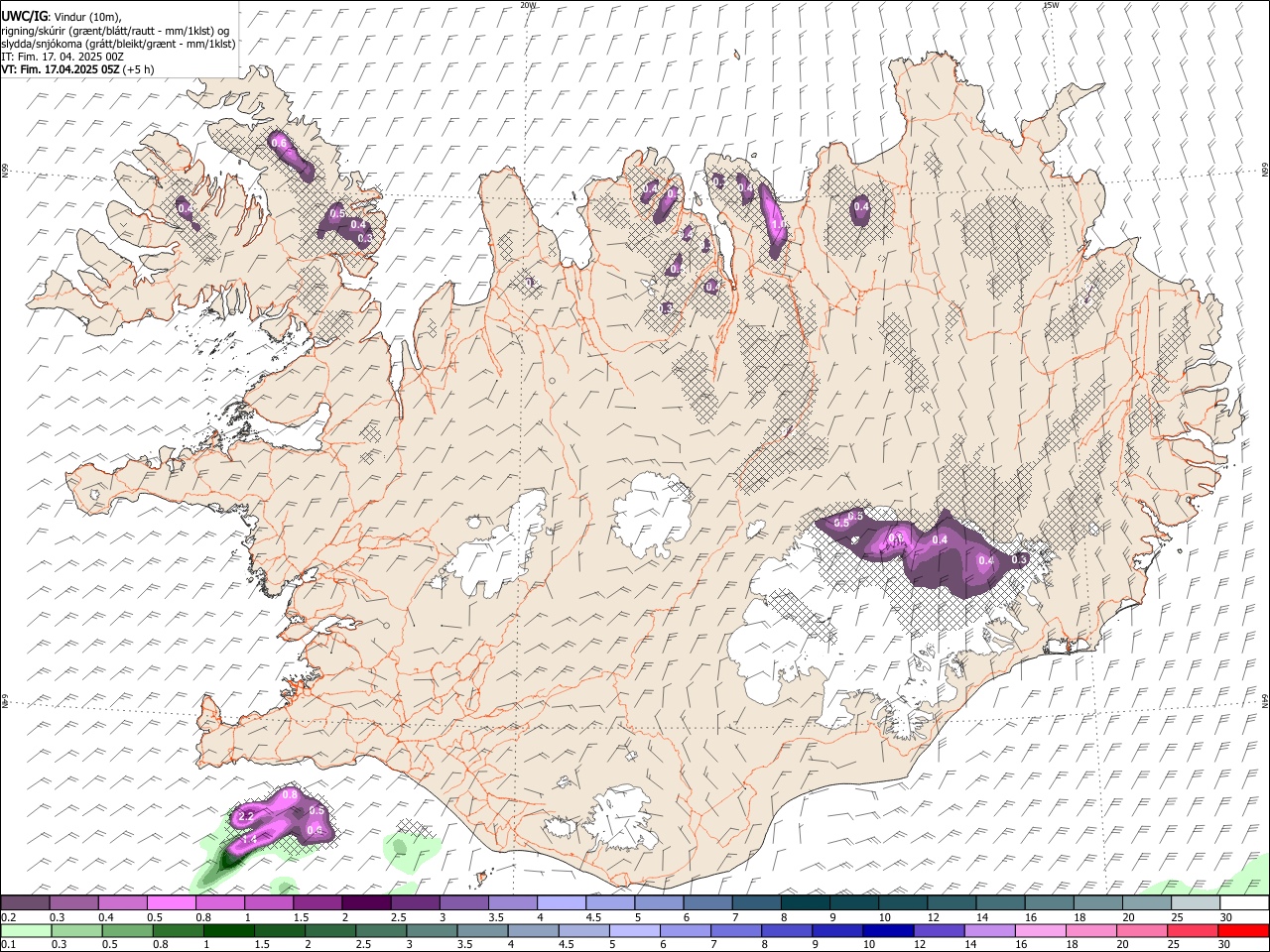
Task: Select the snow-scale swatch labeled 25
Action: tap(1197, 903)
